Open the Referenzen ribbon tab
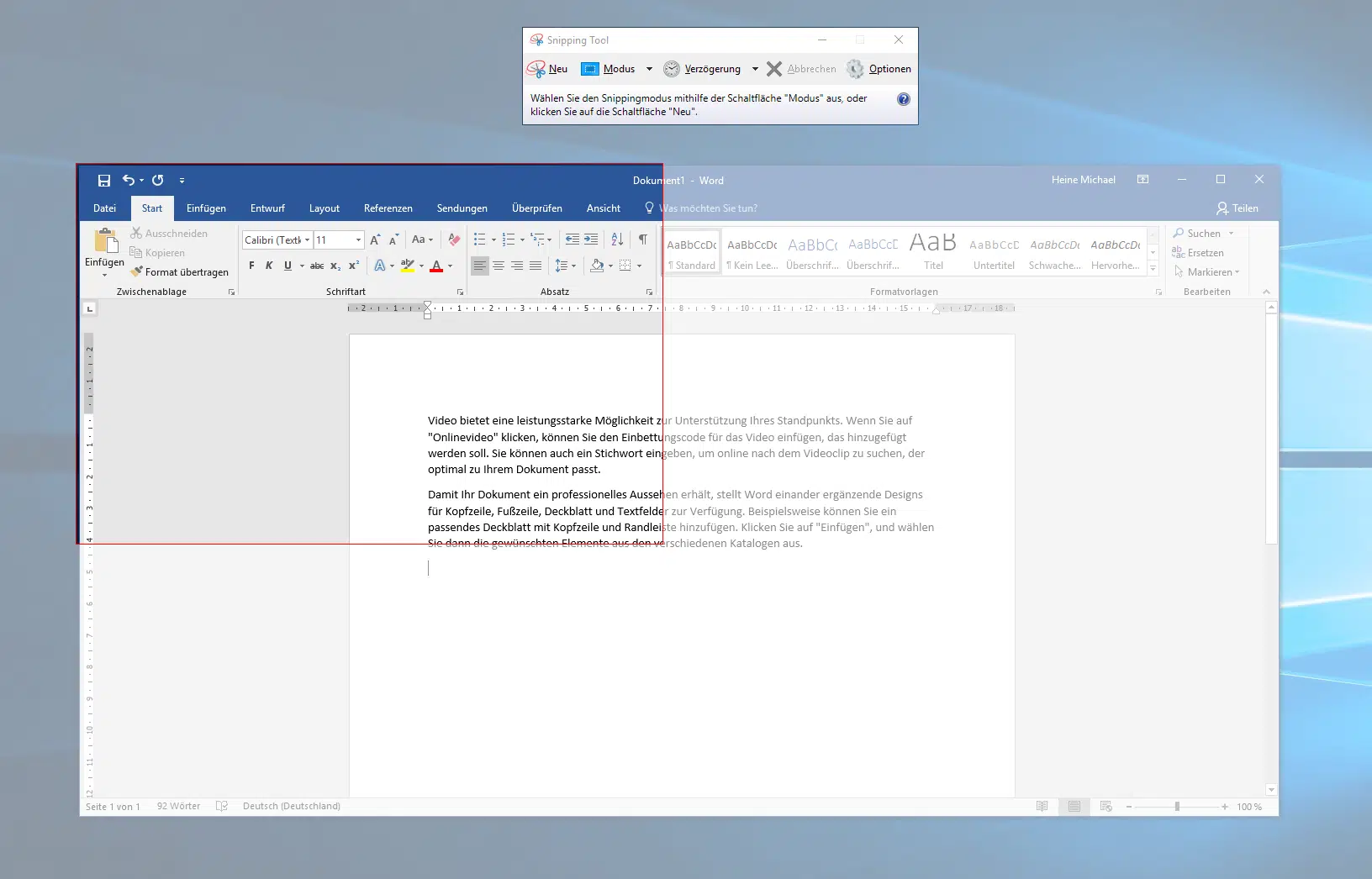The width and height of the screenshot is (1372, 879). pos(388,208)
